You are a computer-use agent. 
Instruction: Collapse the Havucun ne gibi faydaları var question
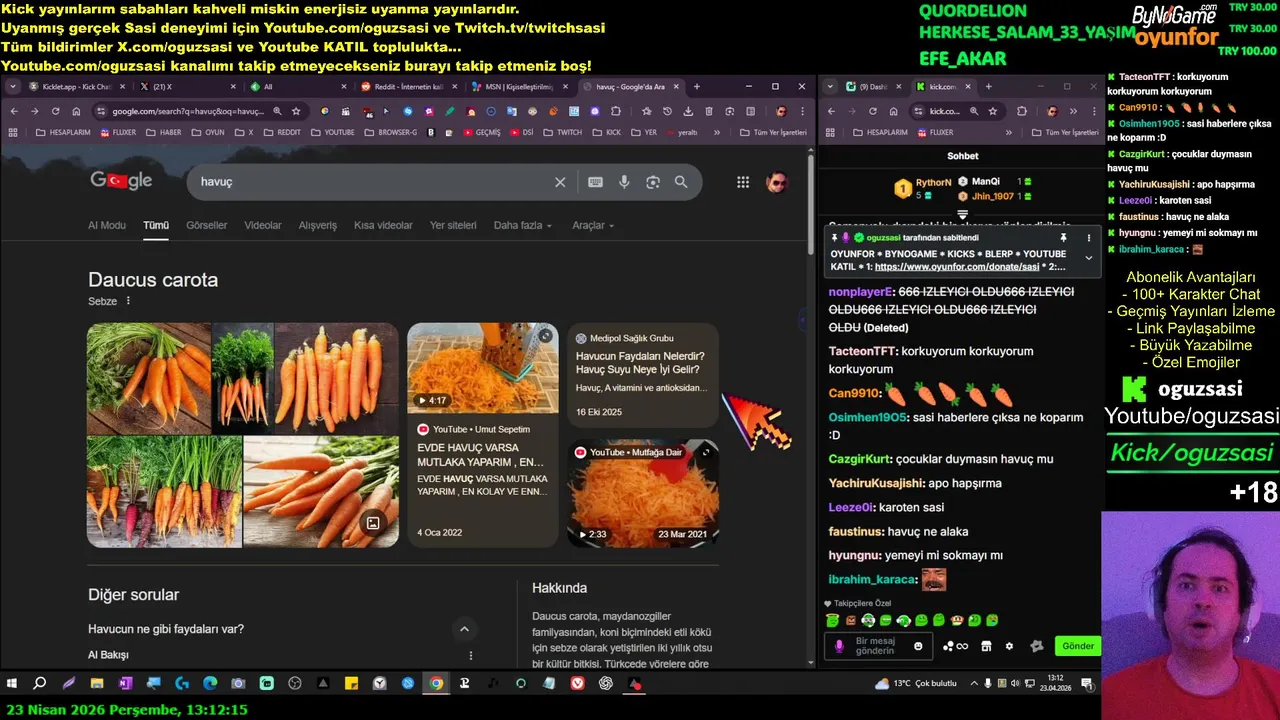[x=463, y=629]
